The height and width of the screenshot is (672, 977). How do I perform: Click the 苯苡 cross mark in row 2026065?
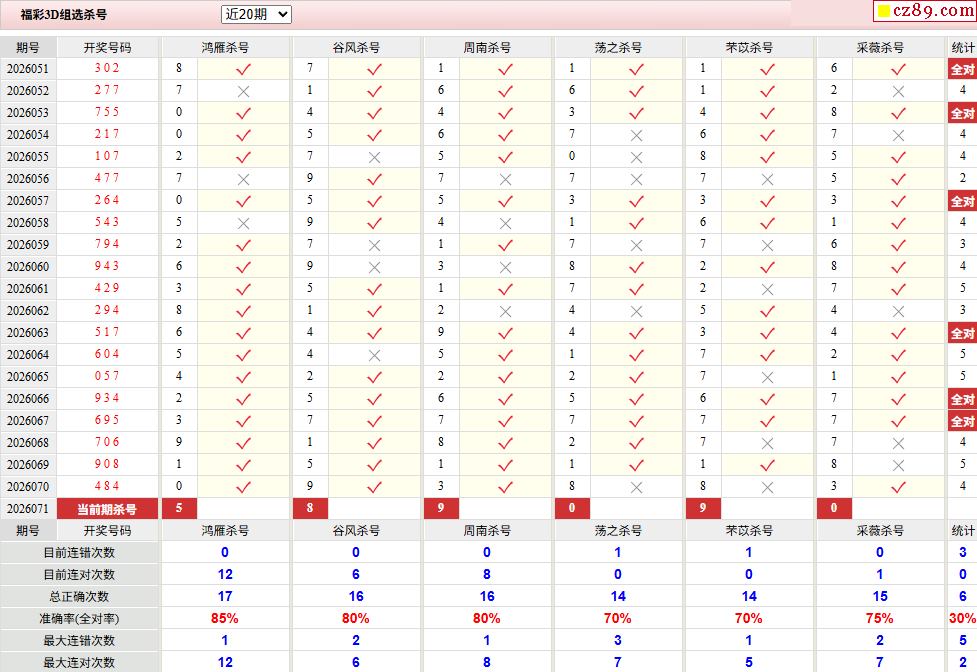click(x=768, y=377)
